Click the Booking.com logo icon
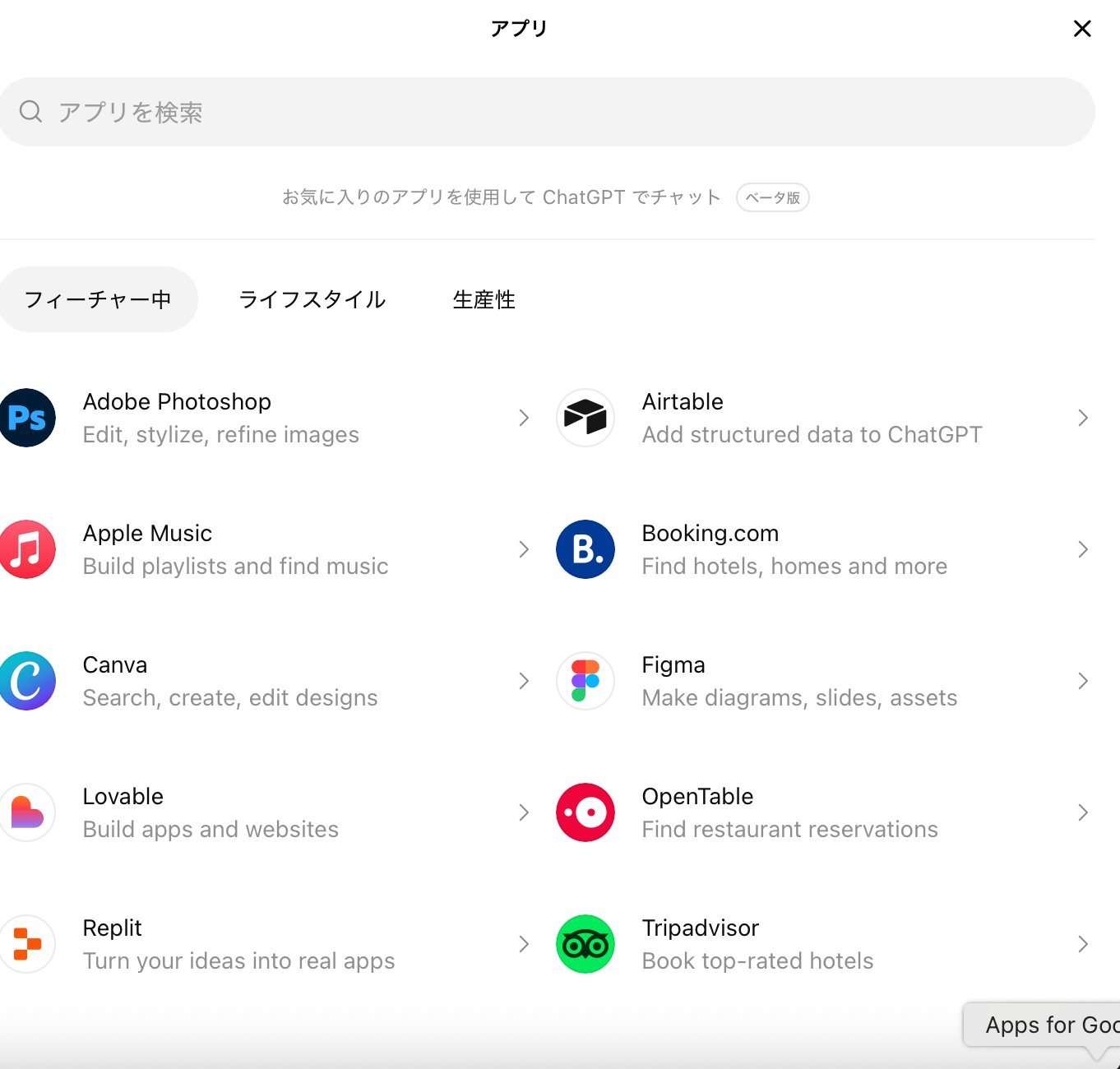 585,549
